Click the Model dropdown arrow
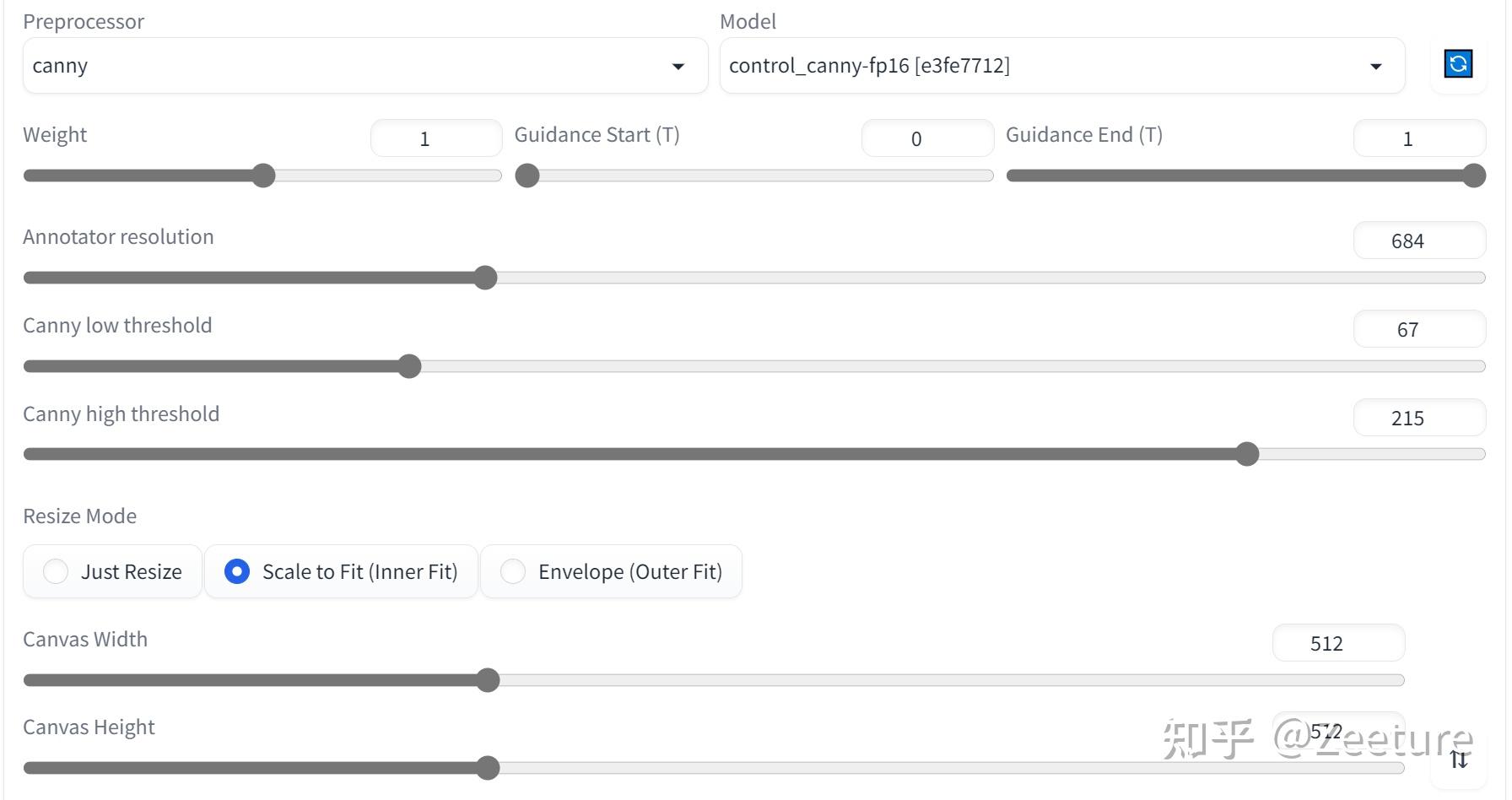Viewport: 1512px width, 800px height. 1376,67
